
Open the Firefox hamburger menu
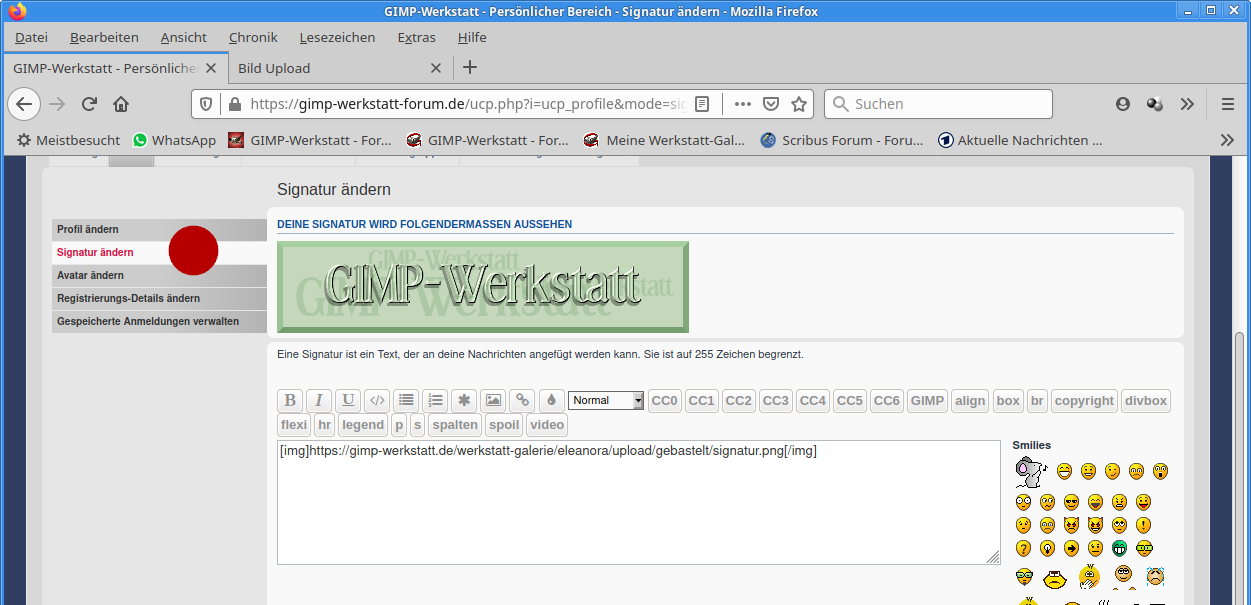pos(1228,104)
